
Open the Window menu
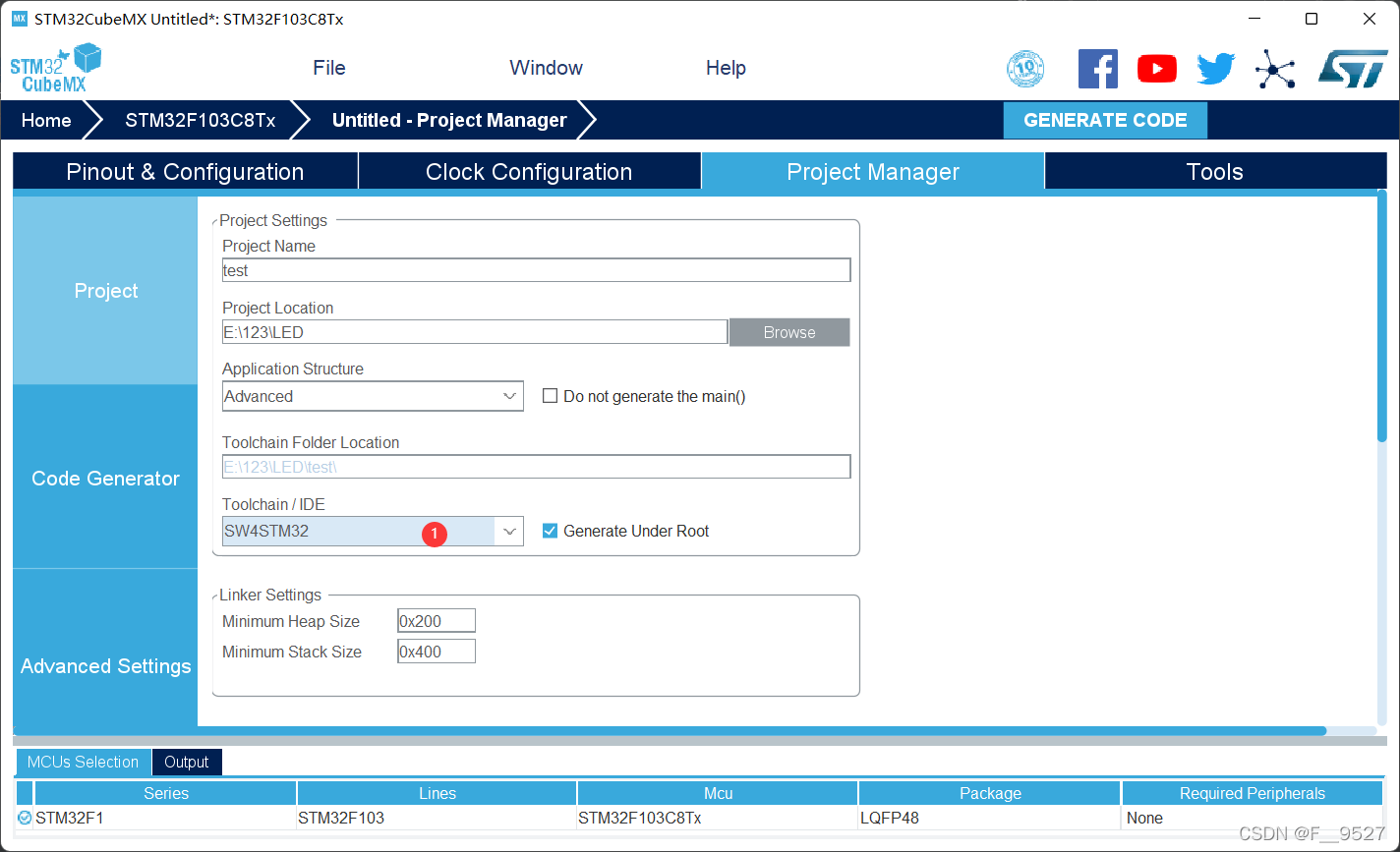click(546, 68)
